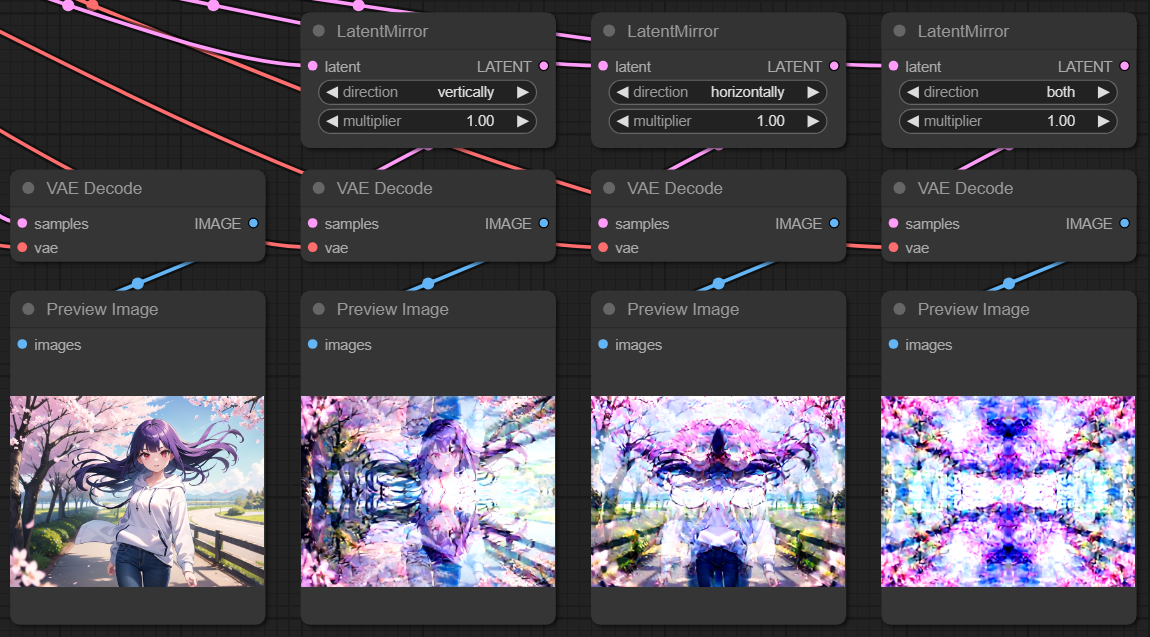Click latent input socket on 'both' LatentMirror

tap(893, 66)
